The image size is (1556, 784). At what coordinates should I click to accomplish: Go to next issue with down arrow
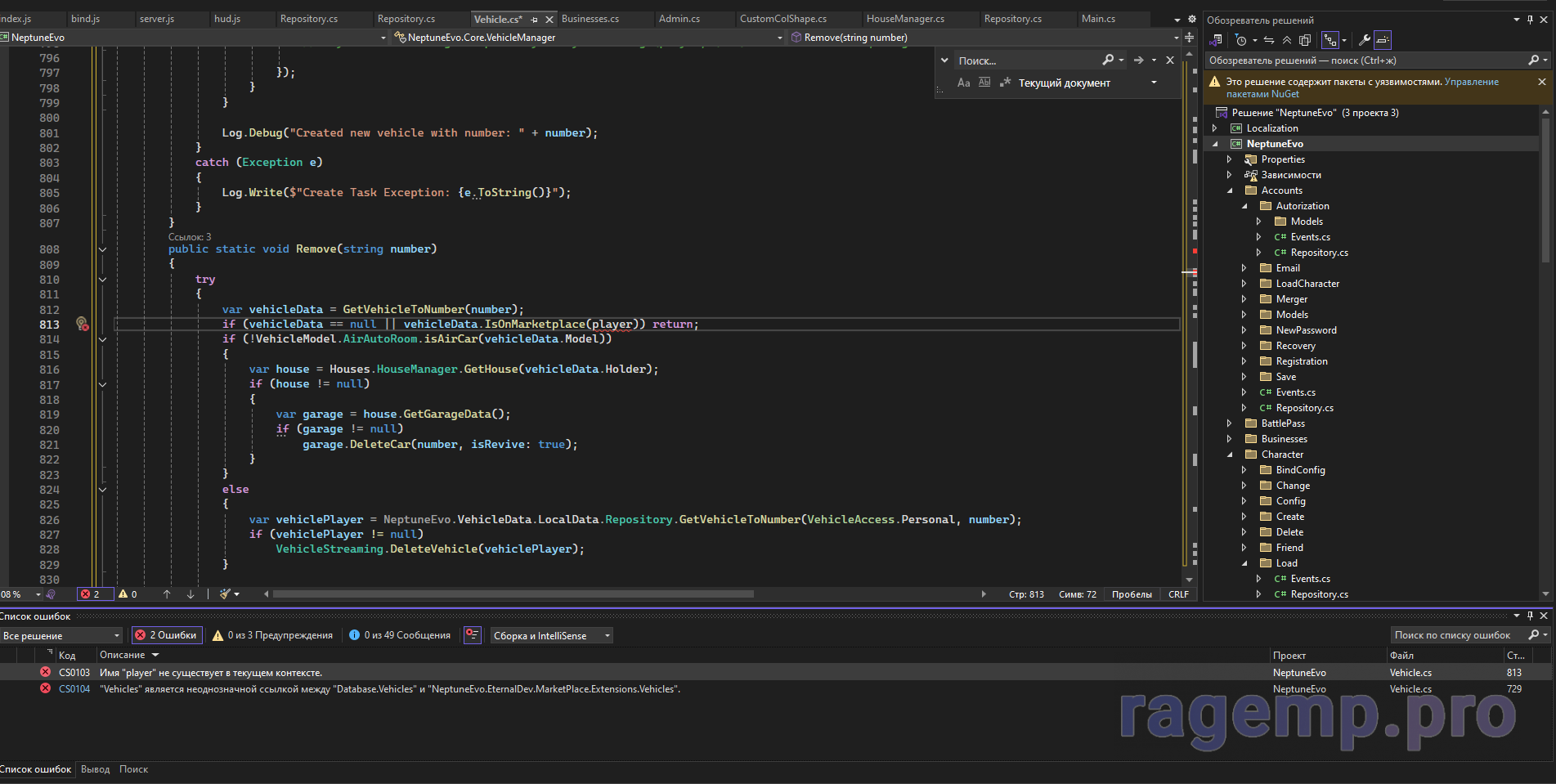pos(191,594)
